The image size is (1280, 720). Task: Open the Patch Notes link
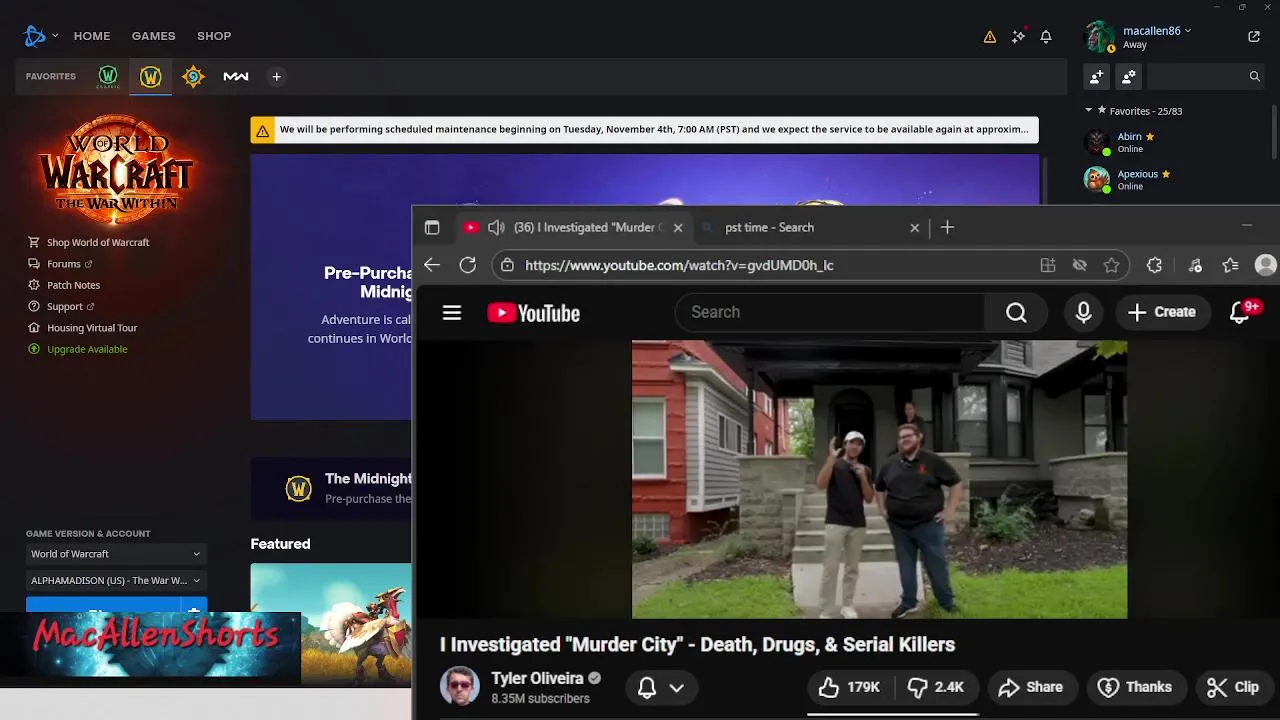click(x=64, y=285)
